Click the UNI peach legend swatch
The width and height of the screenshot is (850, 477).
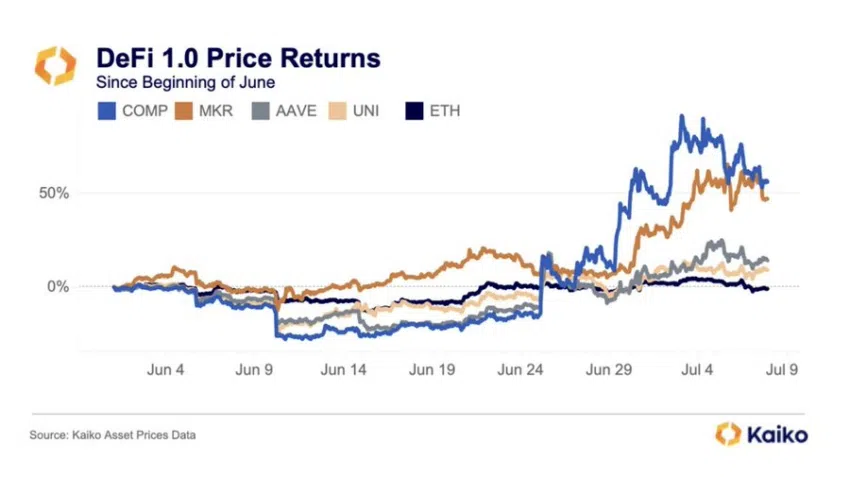pos(337,111)
